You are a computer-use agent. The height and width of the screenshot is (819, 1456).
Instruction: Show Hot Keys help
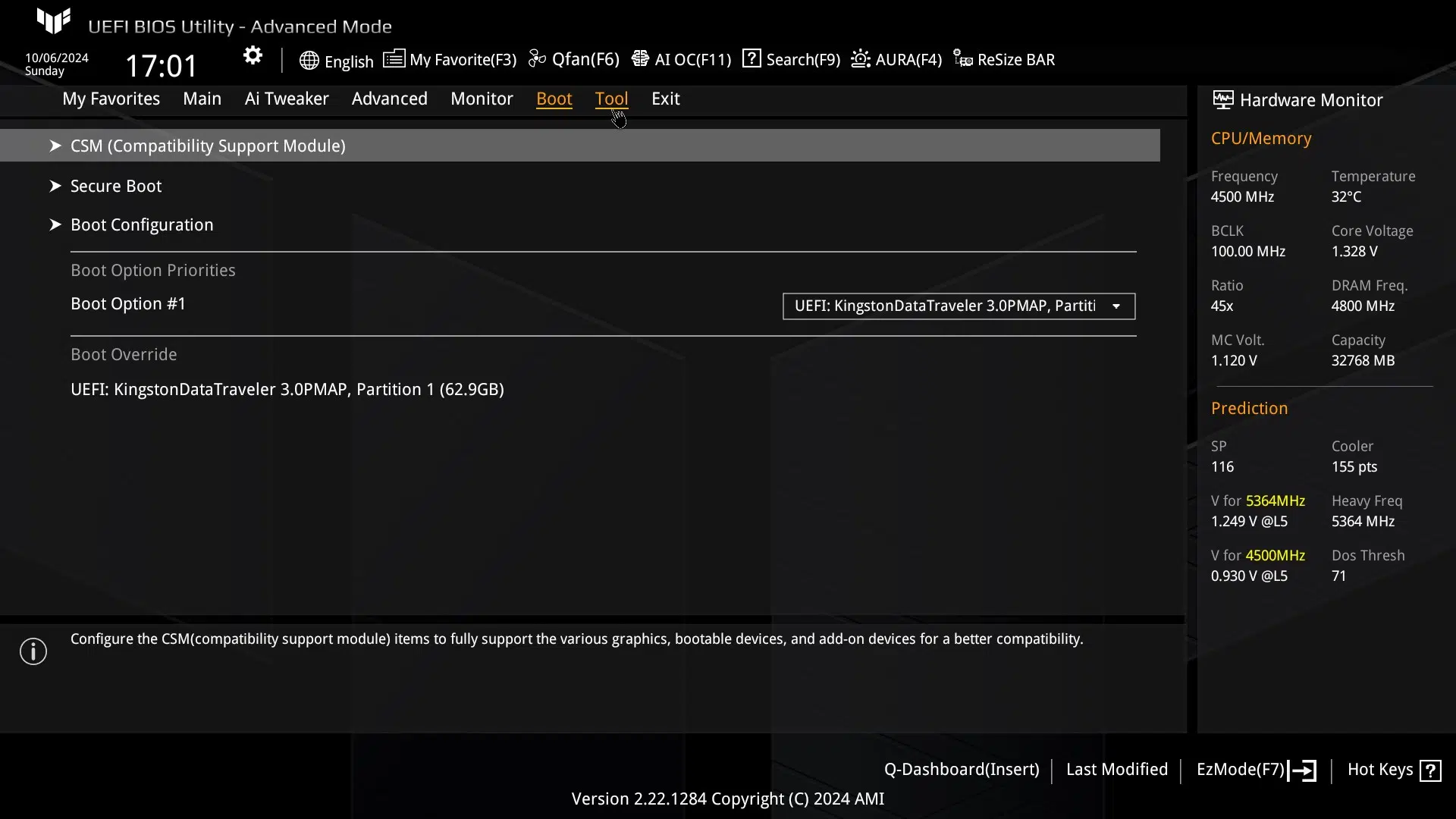[x=1379, y=769]
